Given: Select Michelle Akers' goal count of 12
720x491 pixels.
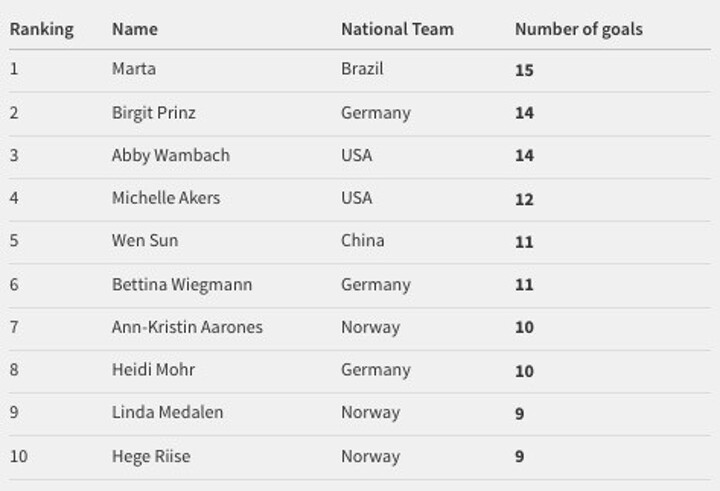Looking at the screenshot, I should [x=524, y=199].
